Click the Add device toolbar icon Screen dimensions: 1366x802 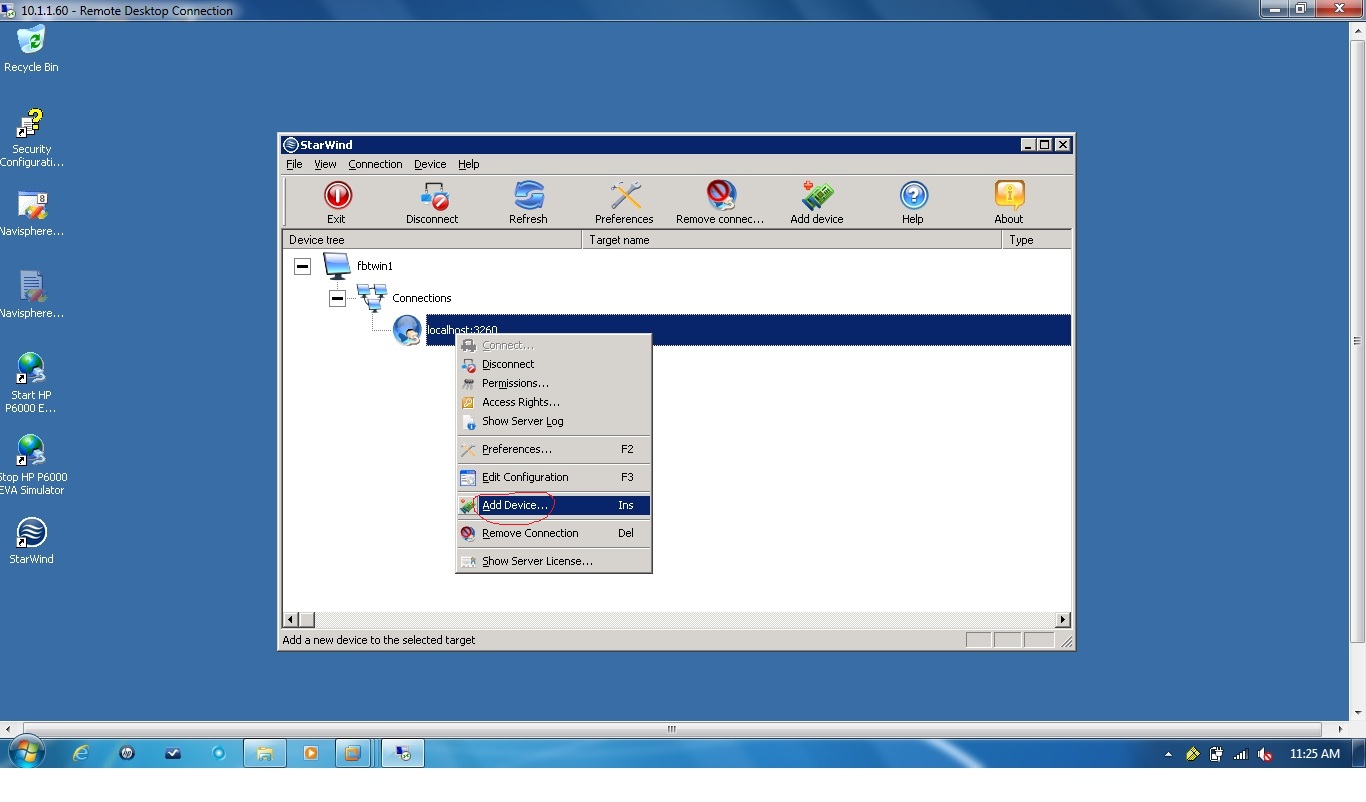coord(816,200)
